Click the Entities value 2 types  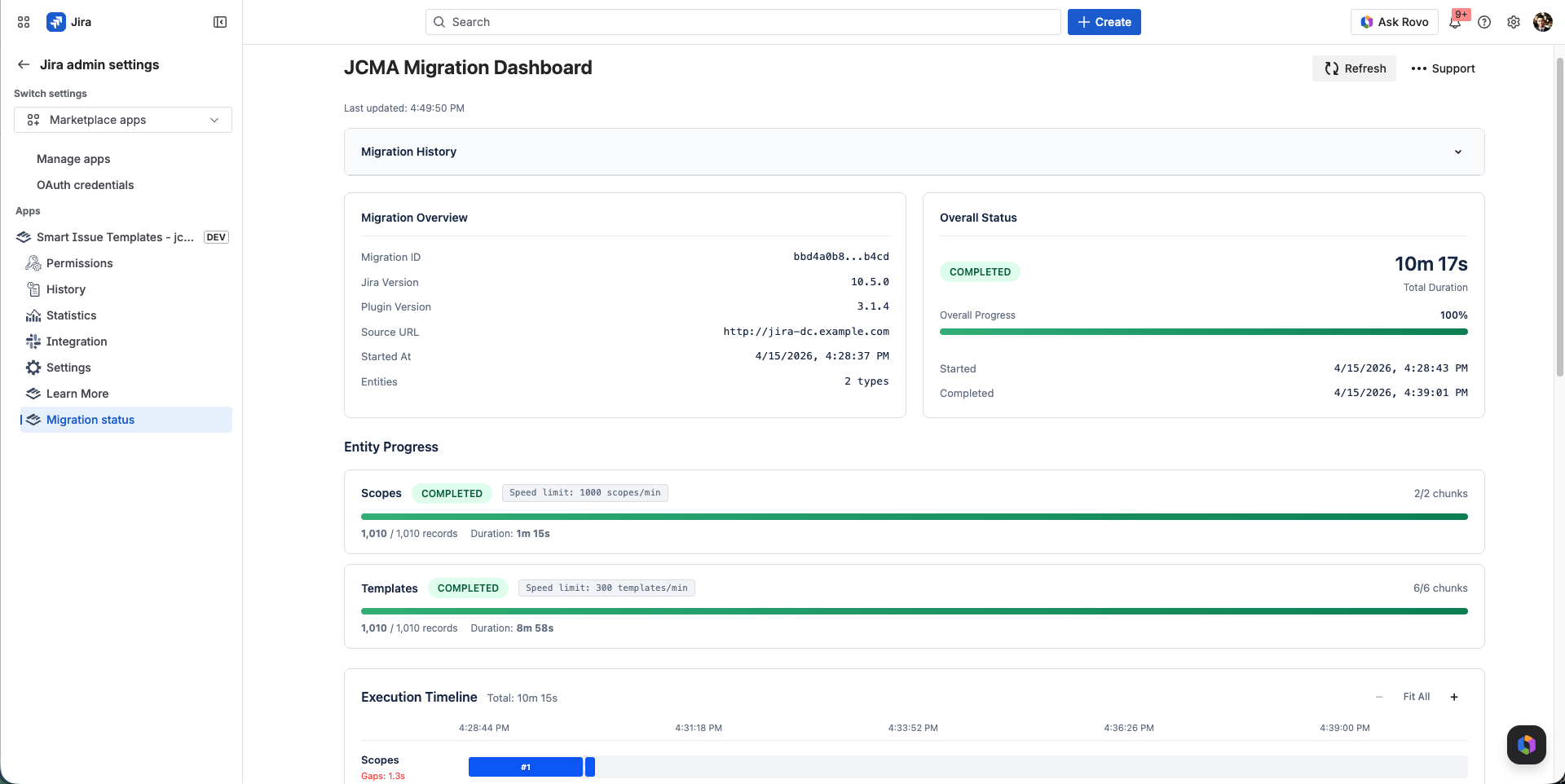(x=866, y=381)
